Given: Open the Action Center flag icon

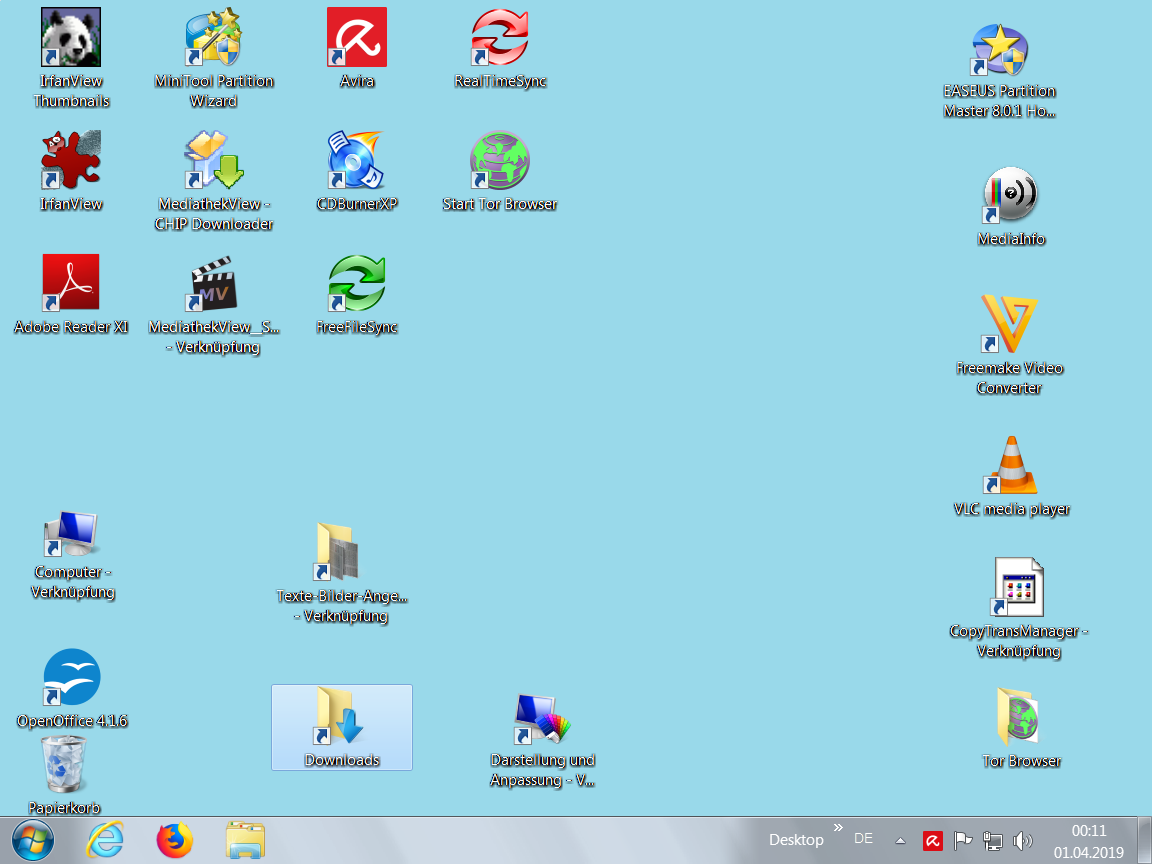Looking at the screenshot, I should pyautogui.click(x=962, y=840).
